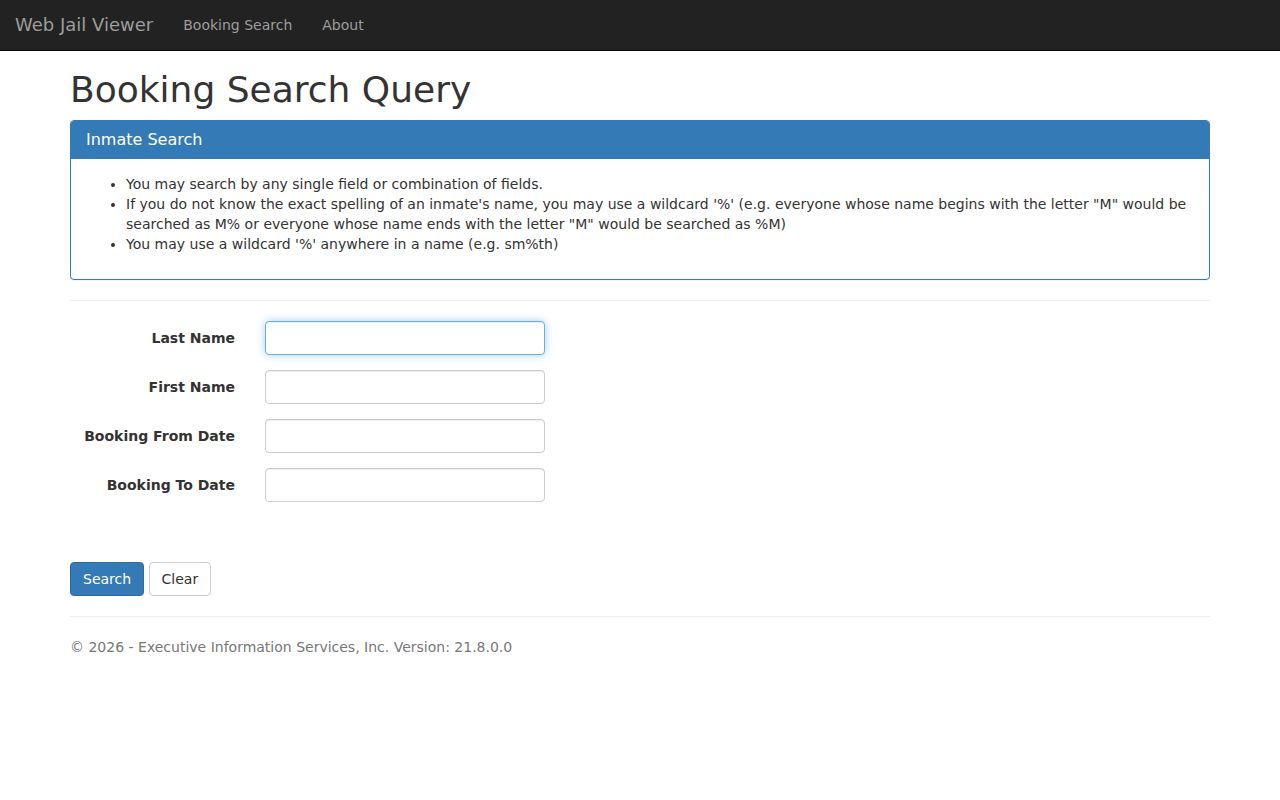The width and height of the screenshot is (1280, 800).
Task: Focus the Last Name input field
Action: tap(405, 338)
